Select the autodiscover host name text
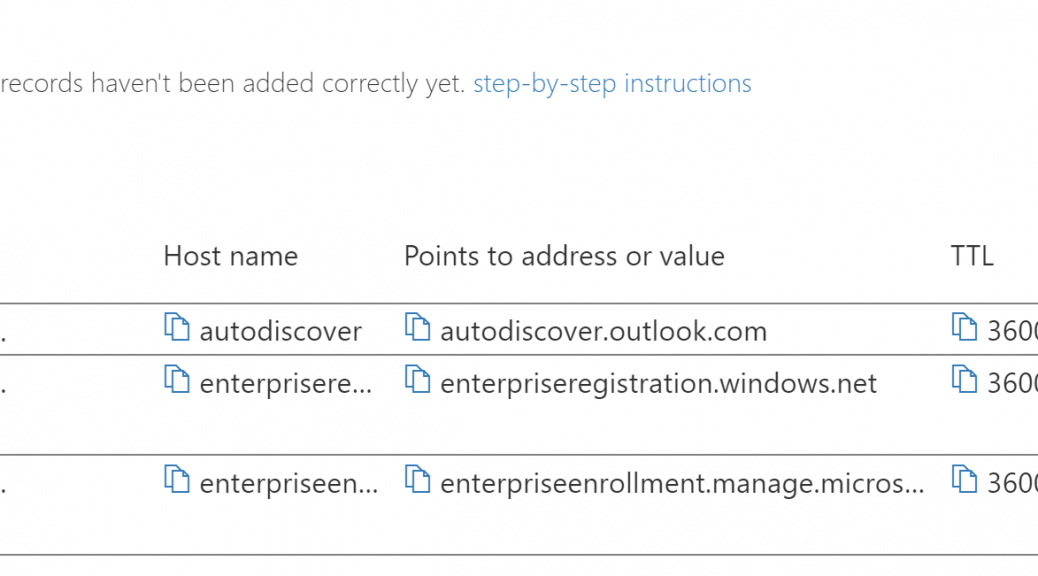The height and width of the screenshot is (576, 1038). coord(281,331)
